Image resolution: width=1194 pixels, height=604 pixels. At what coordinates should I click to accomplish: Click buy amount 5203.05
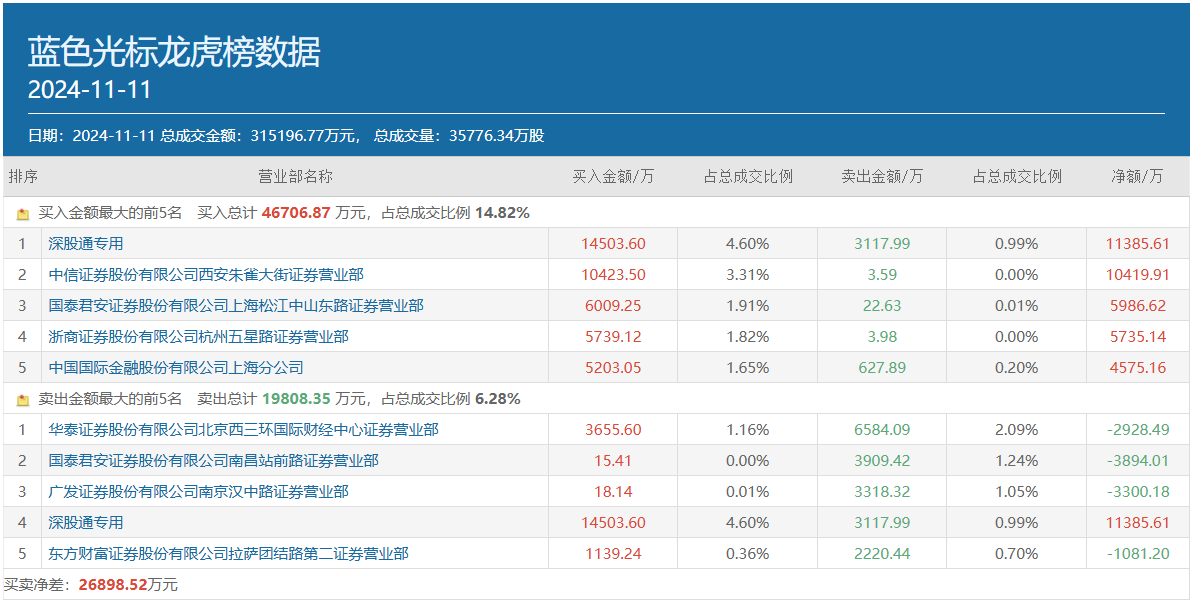[x=613, y=368]
